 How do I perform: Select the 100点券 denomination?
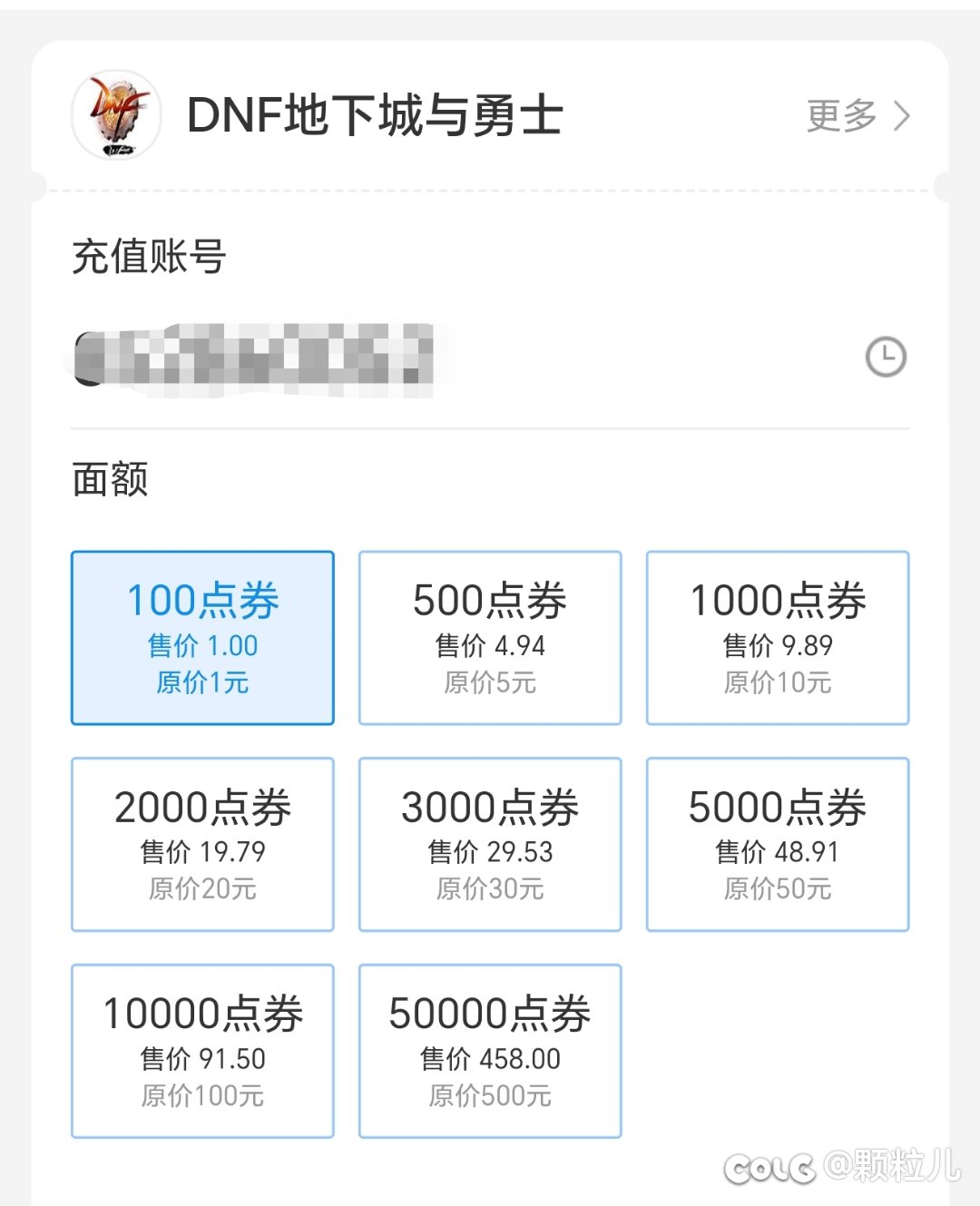[x=202, y=638]
